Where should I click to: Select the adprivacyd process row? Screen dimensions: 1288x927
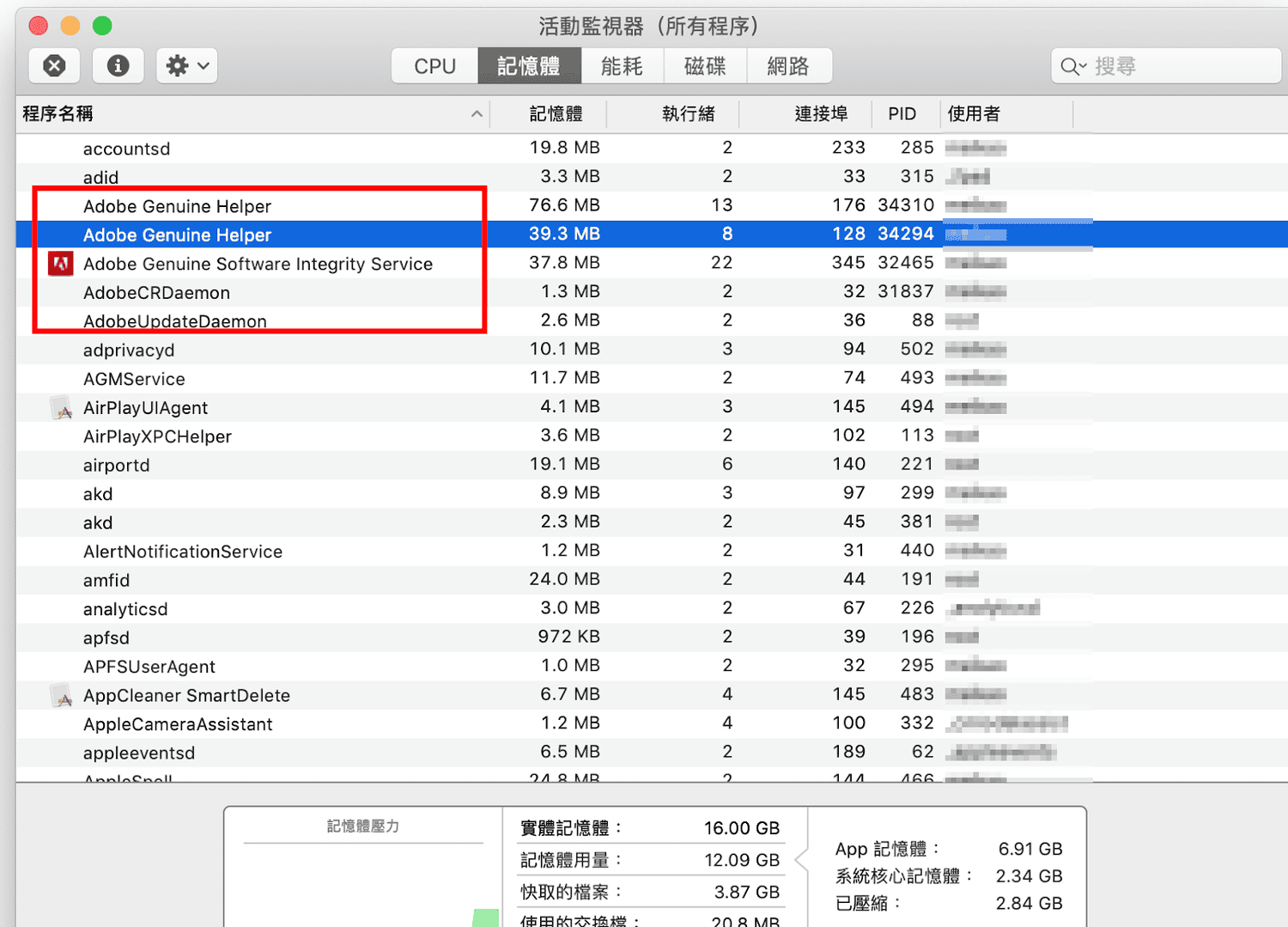tap(652, 350)
